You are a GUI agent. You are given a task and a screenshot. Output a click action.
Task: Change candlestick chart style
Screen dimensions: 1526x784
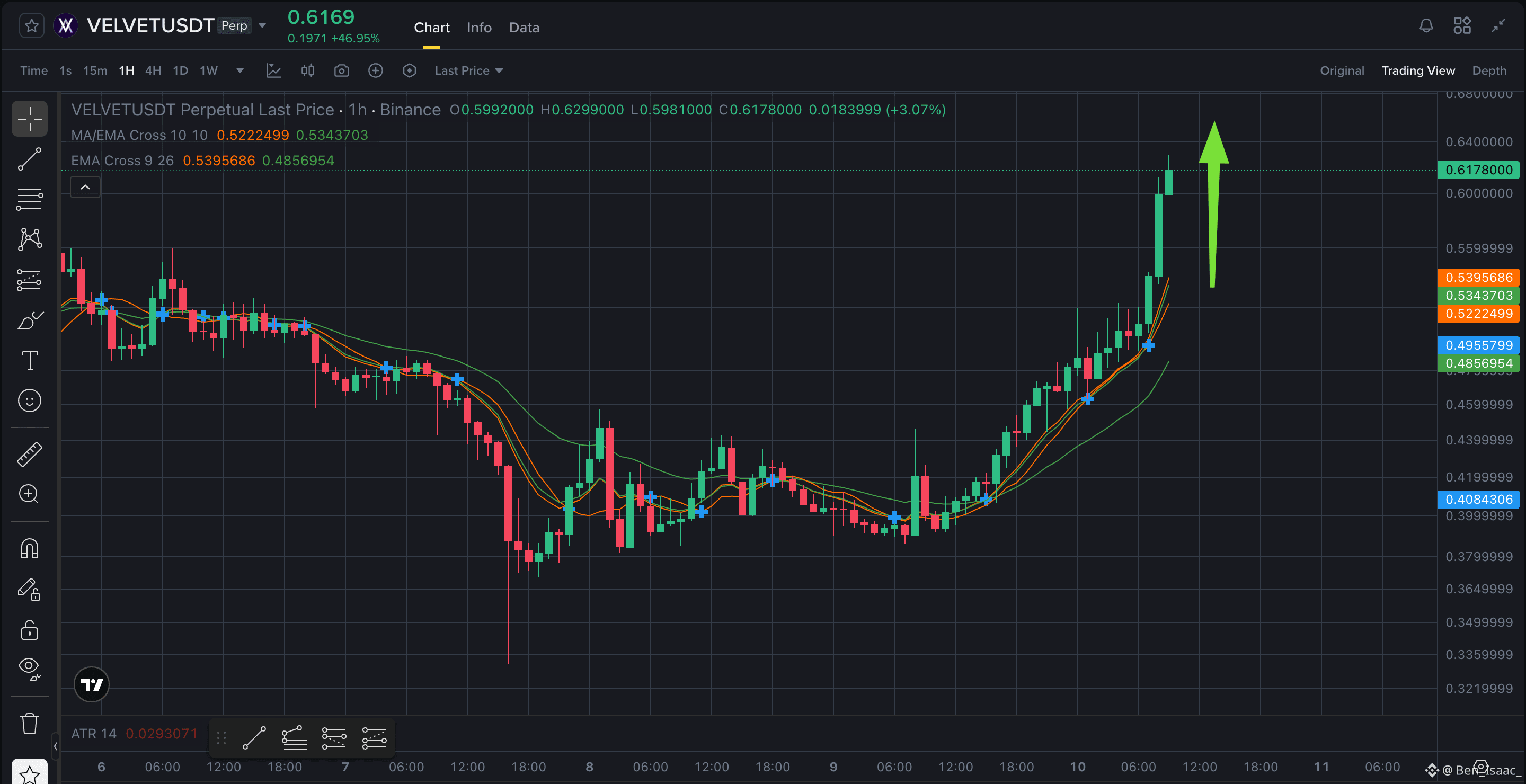pos(307,70)
